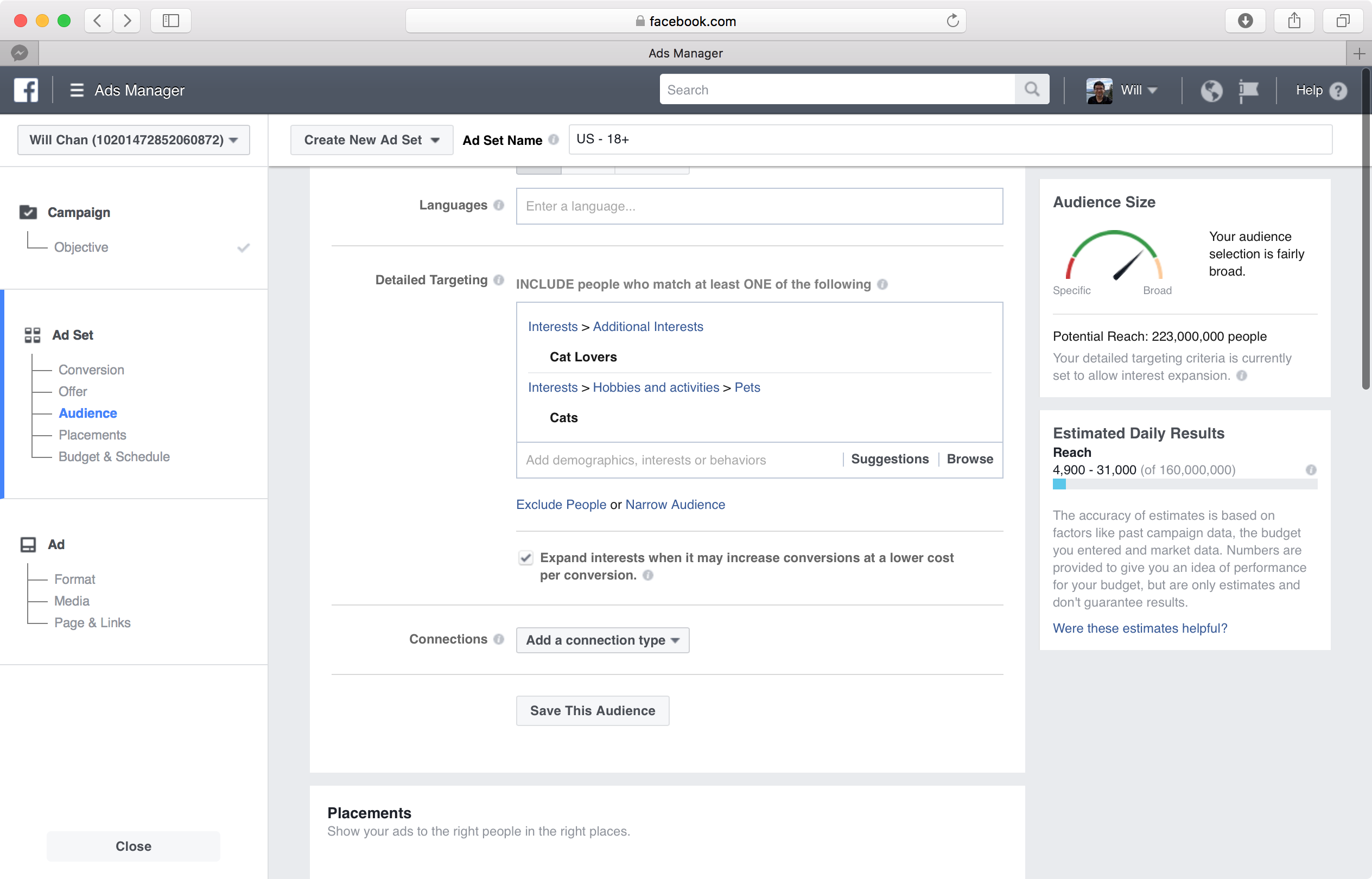
Task: Click the Ad Set Name info icon
Action: click(553, 140)
